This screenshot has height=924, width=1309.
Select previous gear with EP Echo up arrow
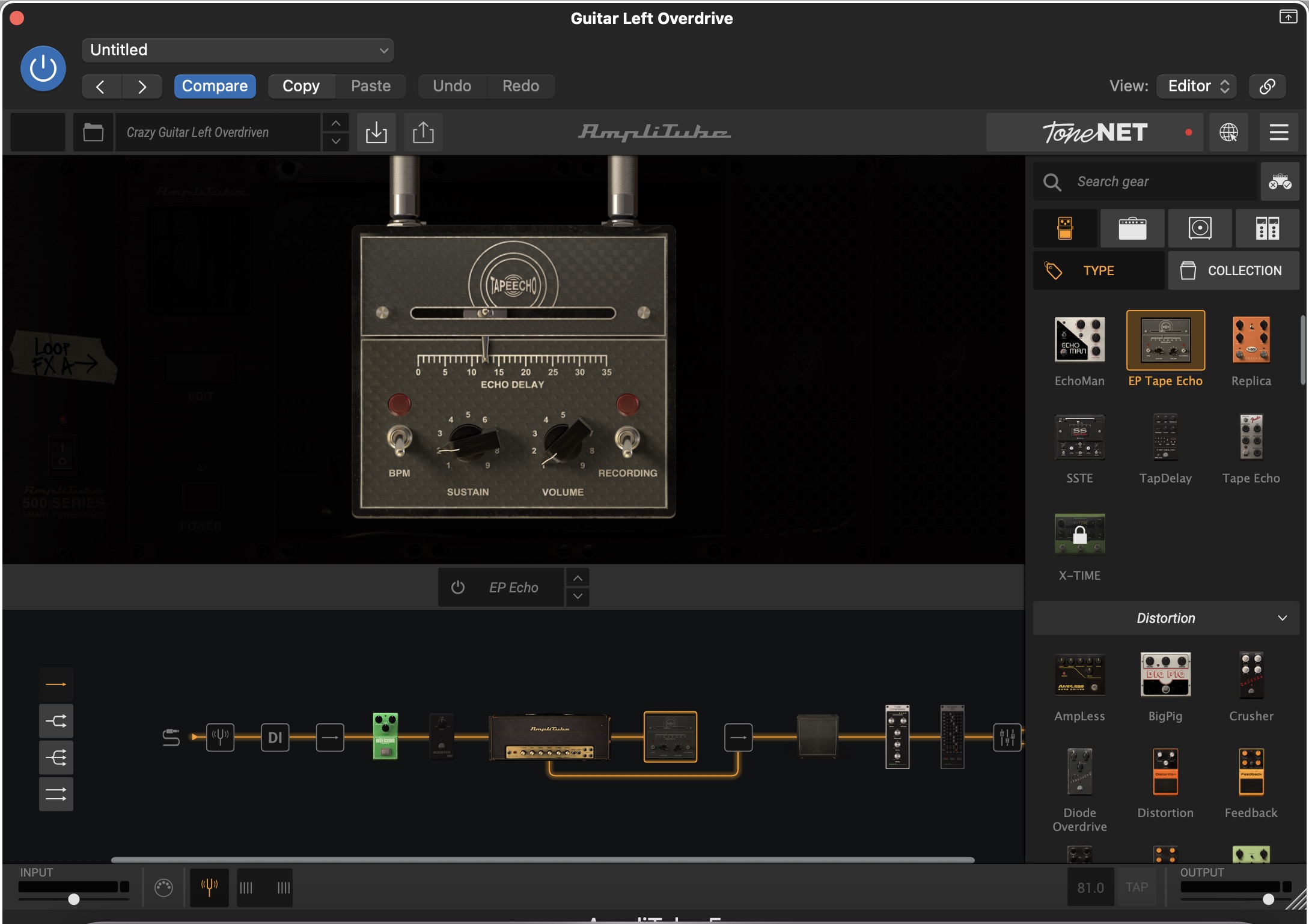tap(578, 578)
